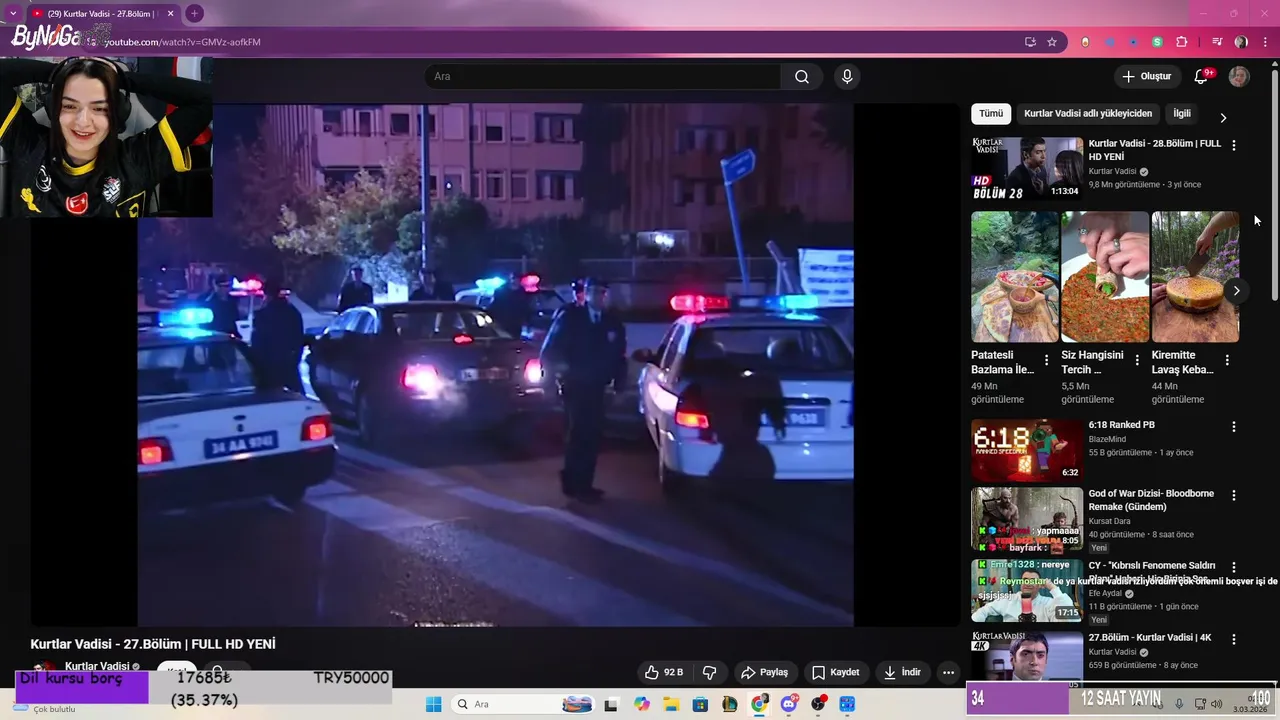This screenshot has height=720, width=1280.
Task: Open Discord from taskbar
Action: tap(789, 704)
